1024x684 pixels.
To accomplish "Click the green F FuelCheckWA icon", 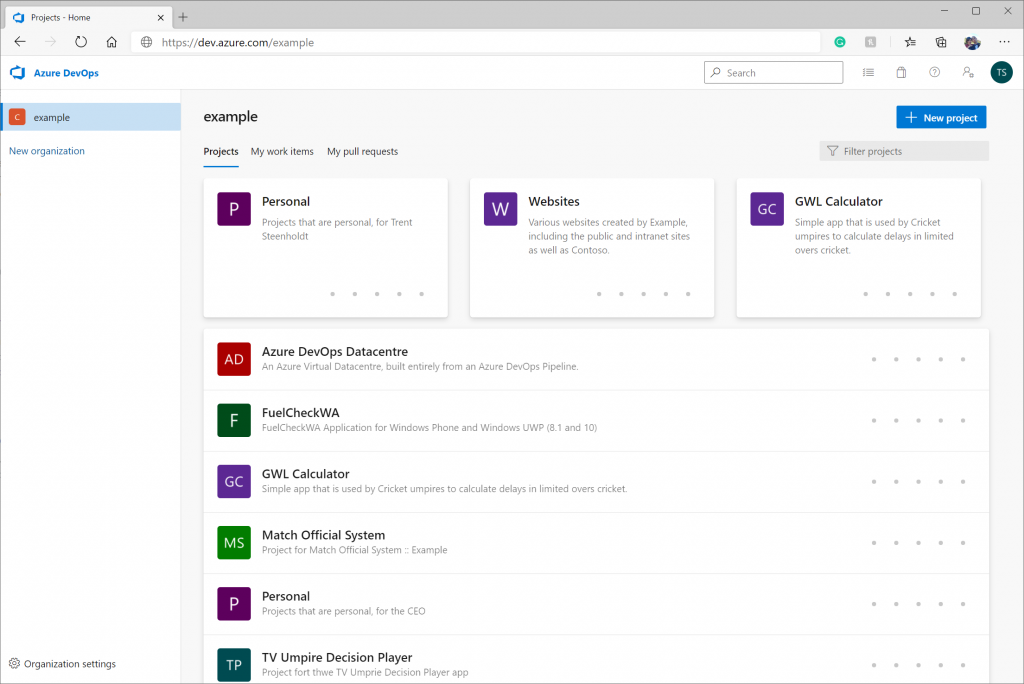I will click(234, 420).
